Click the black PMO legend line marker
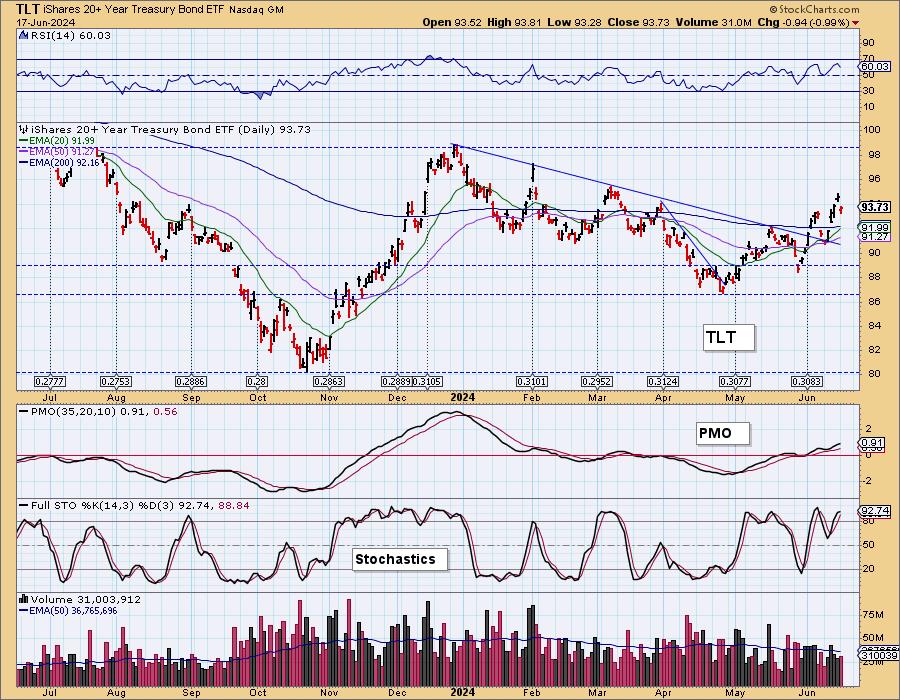The height and width of the screenshot is (700, 900). click(24, 412)
